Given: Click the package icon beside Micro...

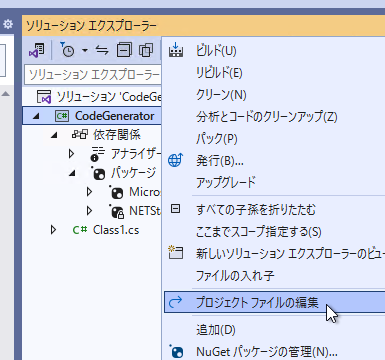Looking at the screenshot, I should [x=116, y=192].
